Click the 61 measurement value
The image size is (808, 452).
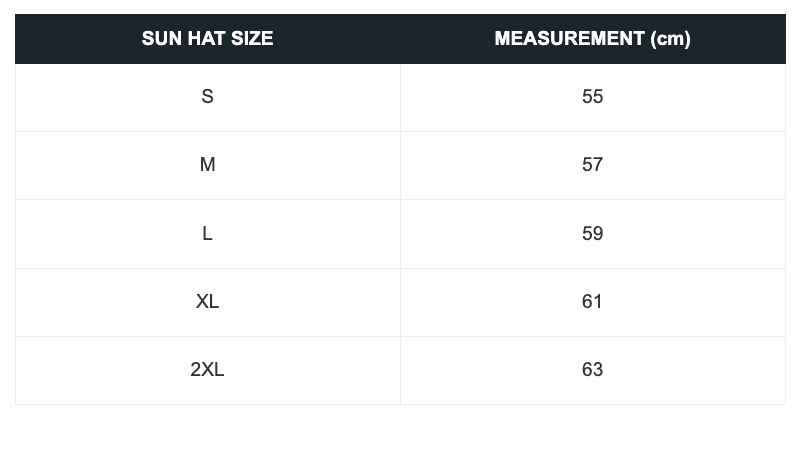pyautogui.click(x=592, y=302)
